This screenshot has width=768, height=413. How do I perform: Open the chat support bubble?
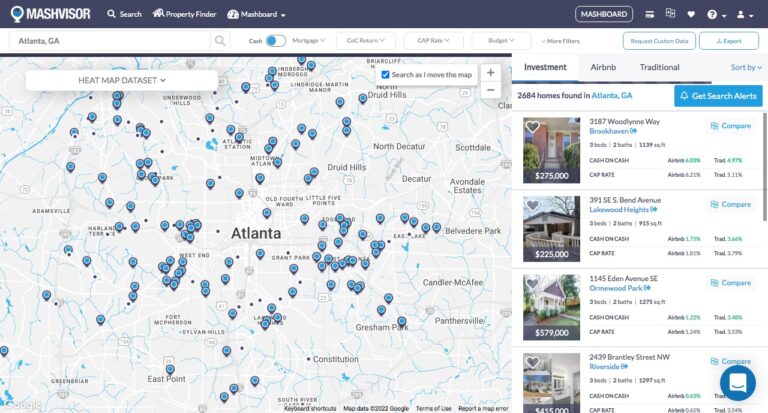click(737, 382)
